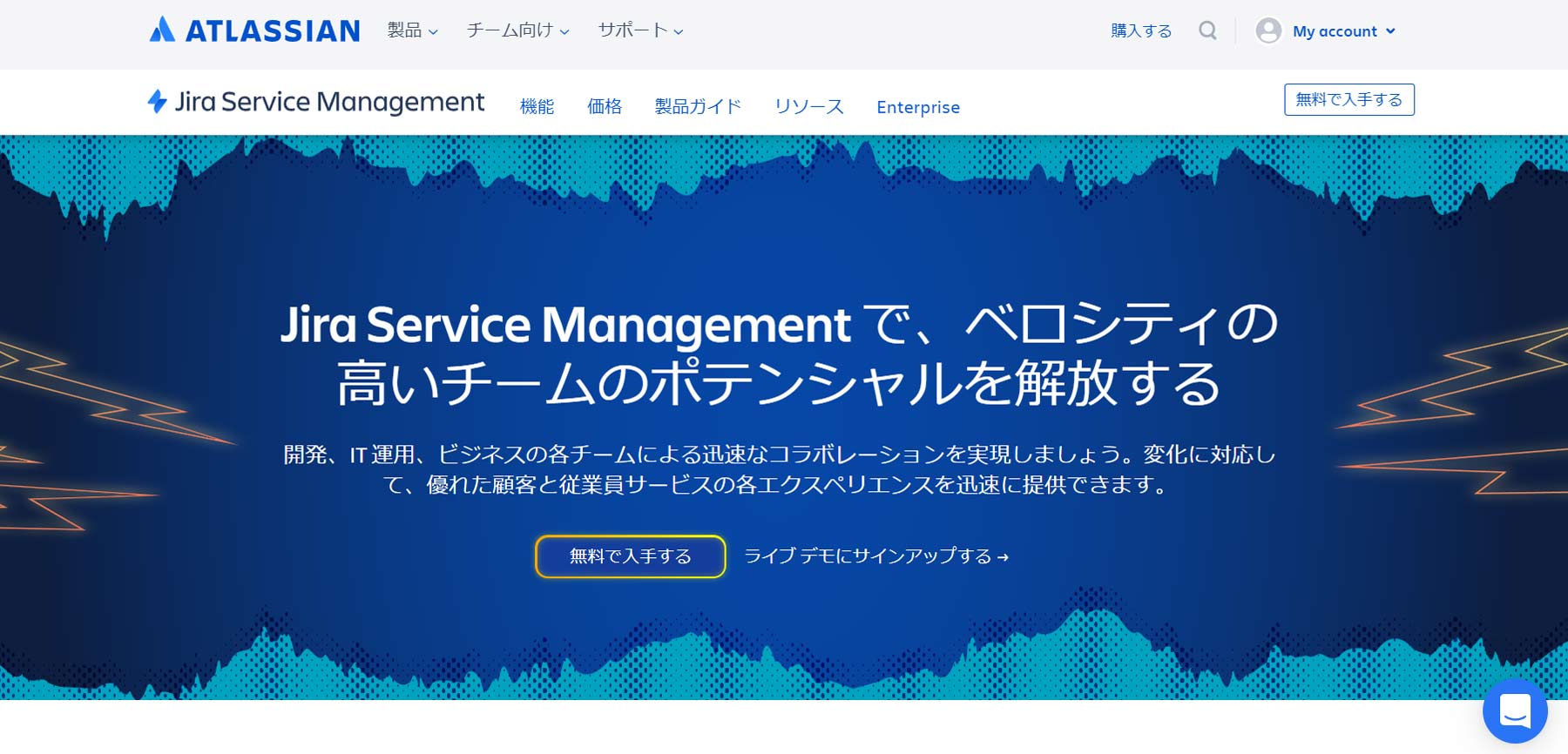Click the 購入する link

[x=1141, y=30]
